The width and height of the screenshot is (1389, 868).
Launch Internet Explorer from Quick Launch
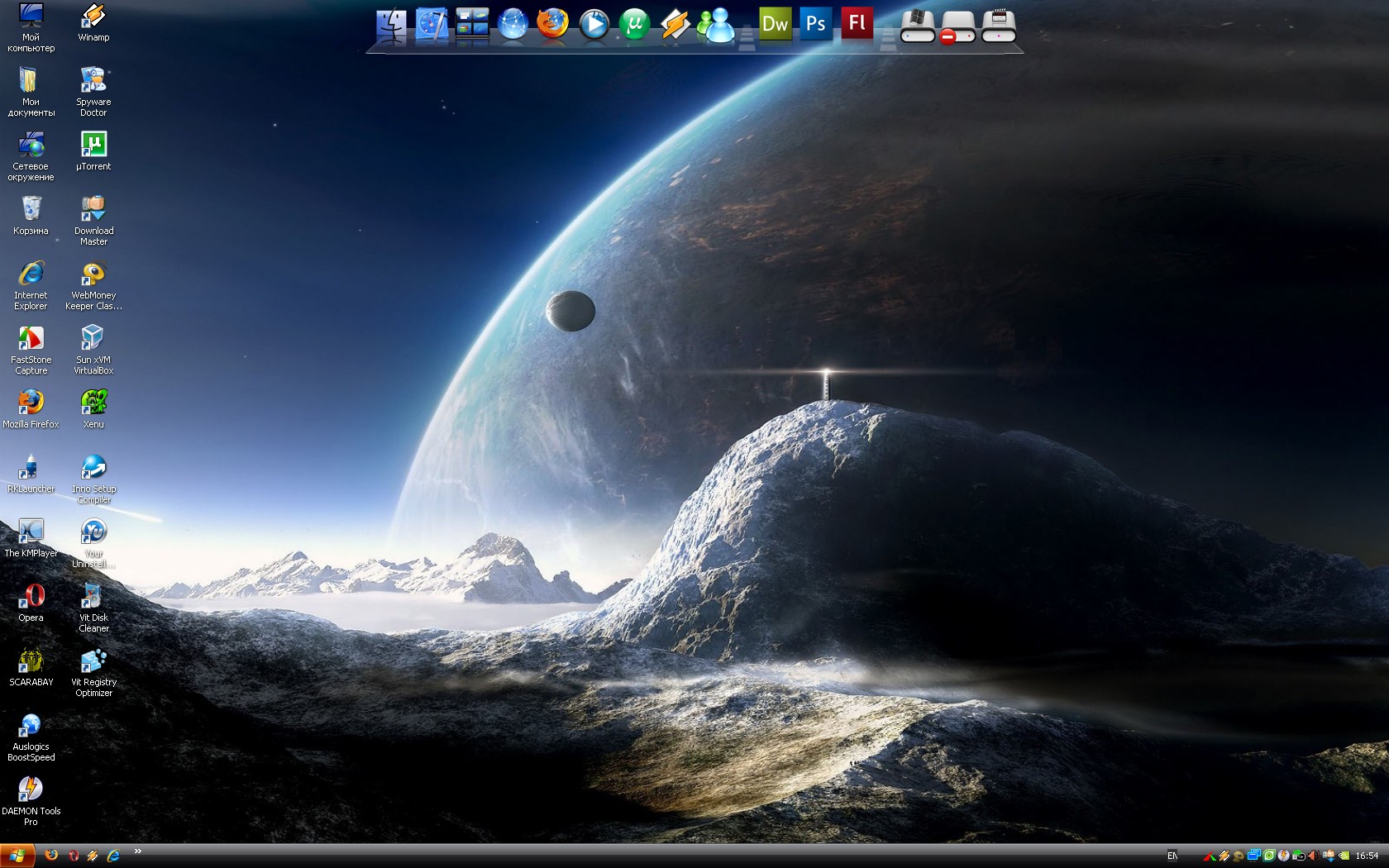[x=113, y=856]
